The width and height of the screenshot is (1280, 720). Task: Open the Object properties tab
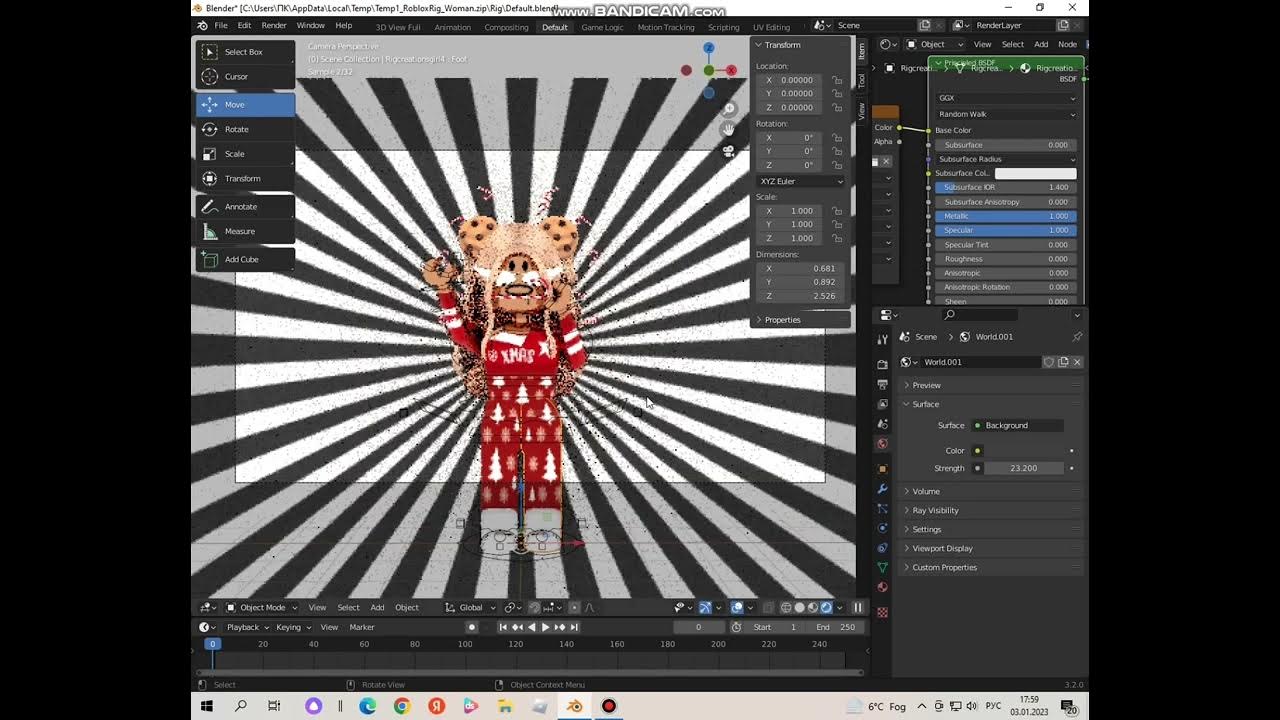point(882,468)
